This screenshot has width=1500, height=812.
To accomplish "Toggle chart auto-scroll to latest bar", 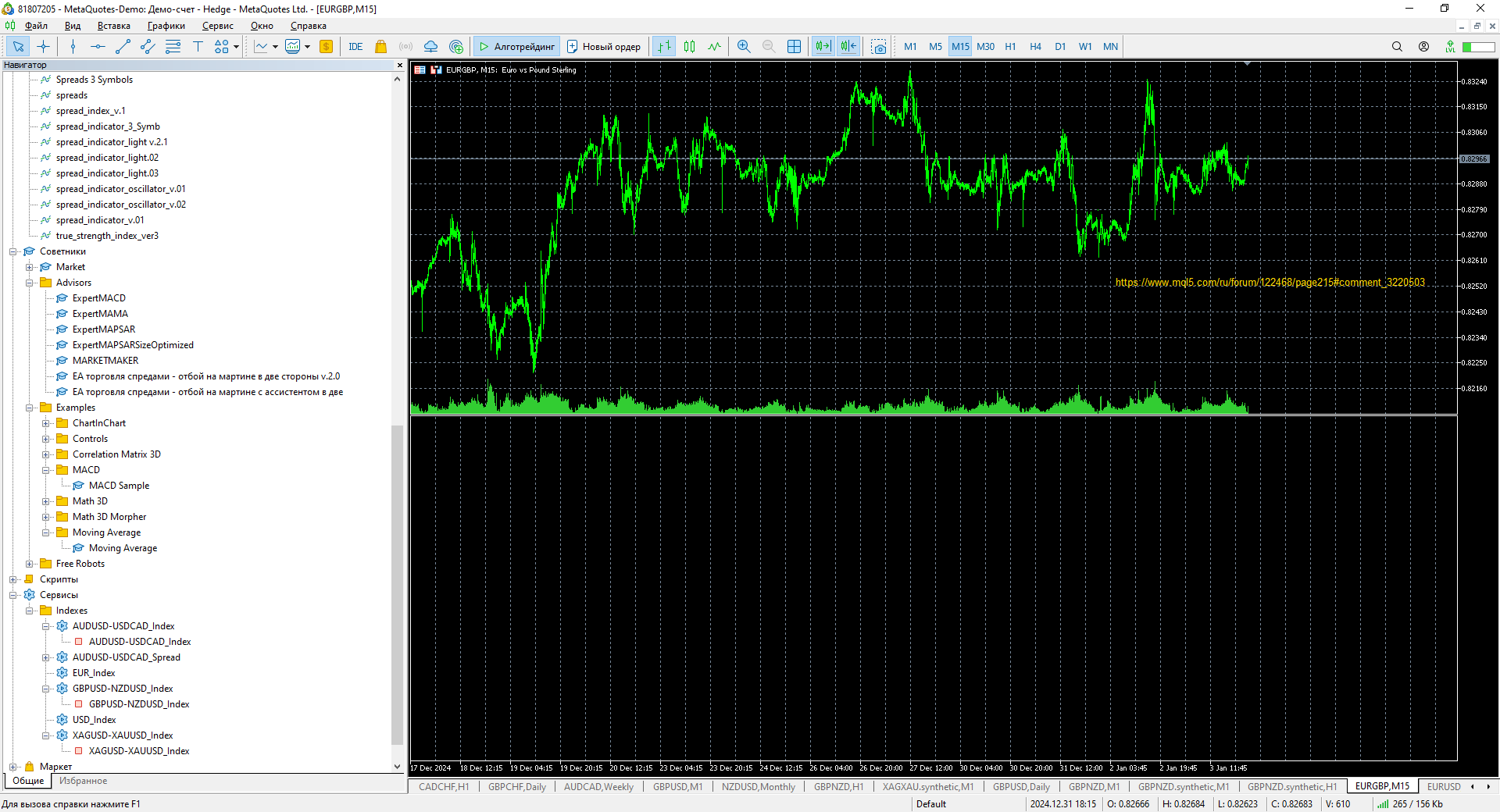I will (x=823, y=47).
